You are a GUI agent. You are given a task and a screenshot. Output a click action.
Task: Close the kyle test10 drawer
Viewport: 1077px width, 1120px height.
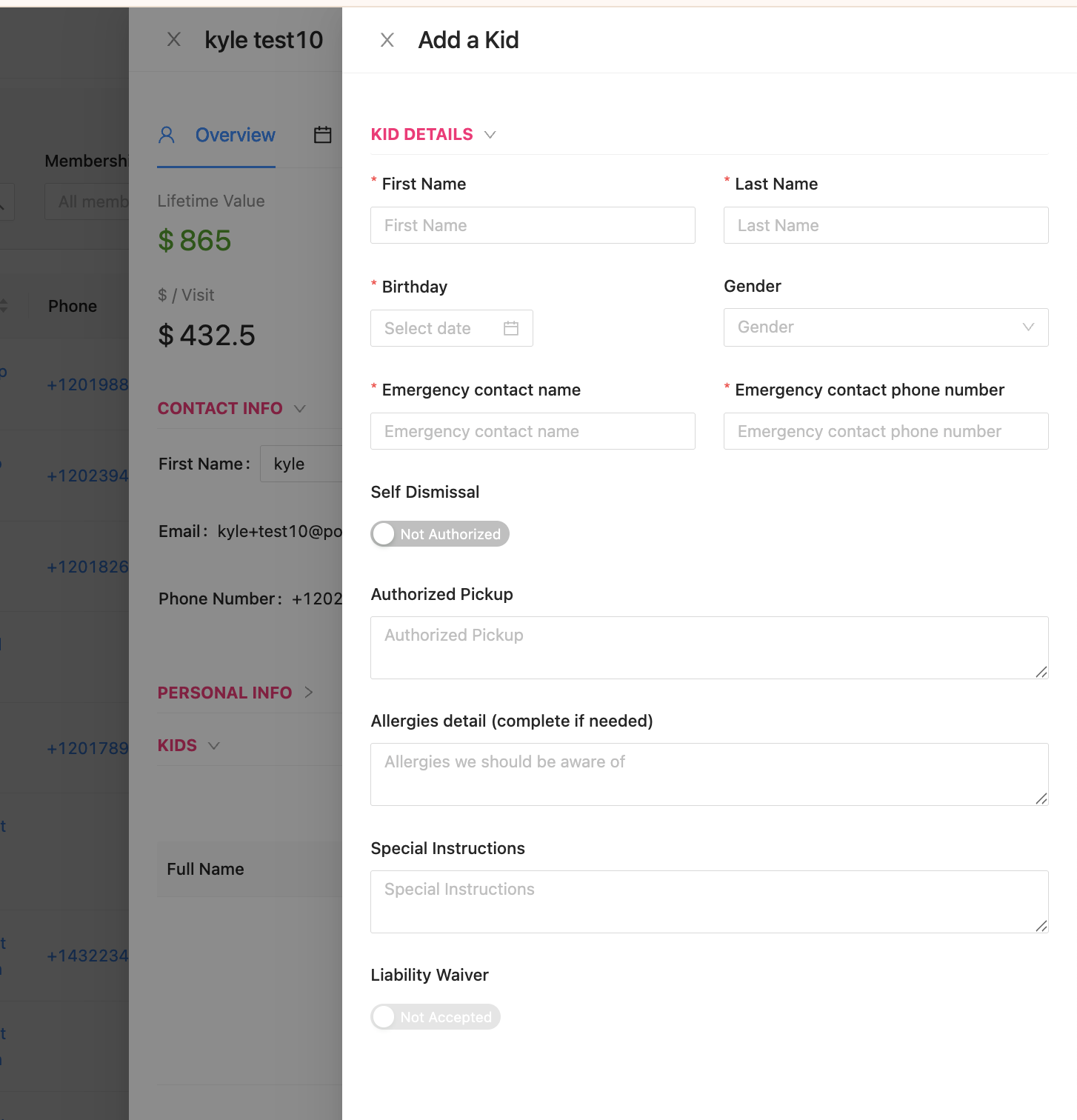click(x=174, y=39)
